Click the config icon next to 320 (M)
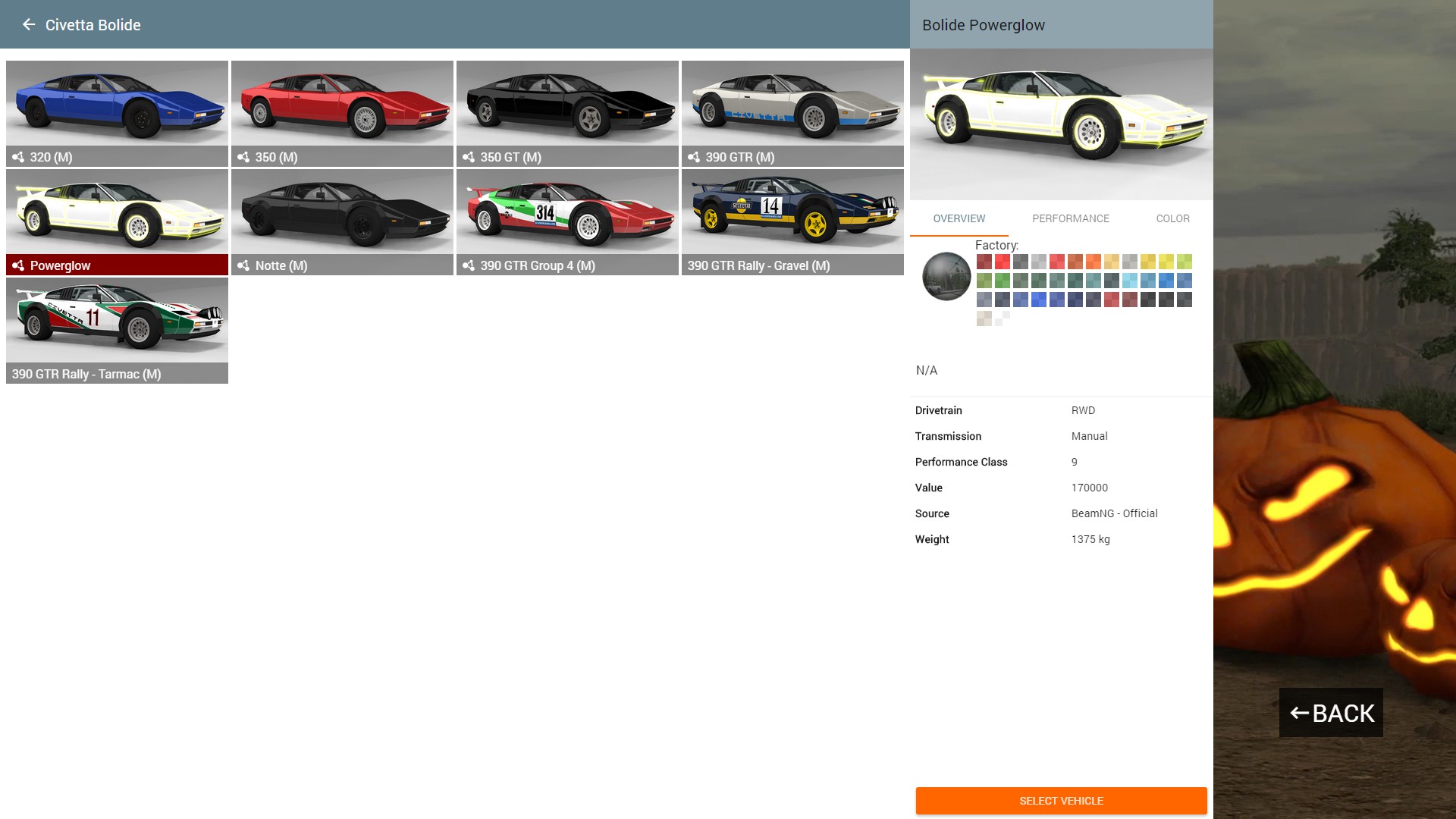The image size is (1456, 819). pos(18,157)
